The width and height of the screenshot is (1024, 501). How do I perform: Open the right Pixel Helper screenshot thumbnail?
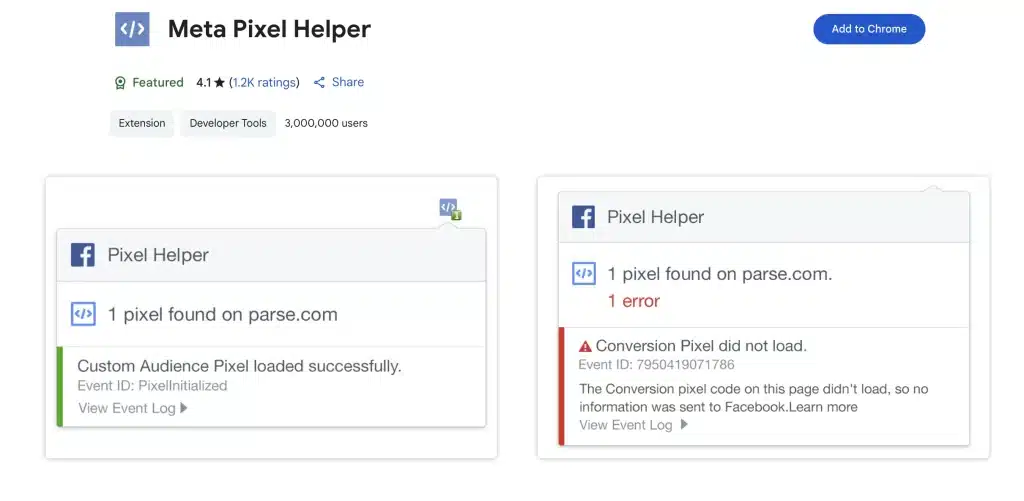(763, 318)
